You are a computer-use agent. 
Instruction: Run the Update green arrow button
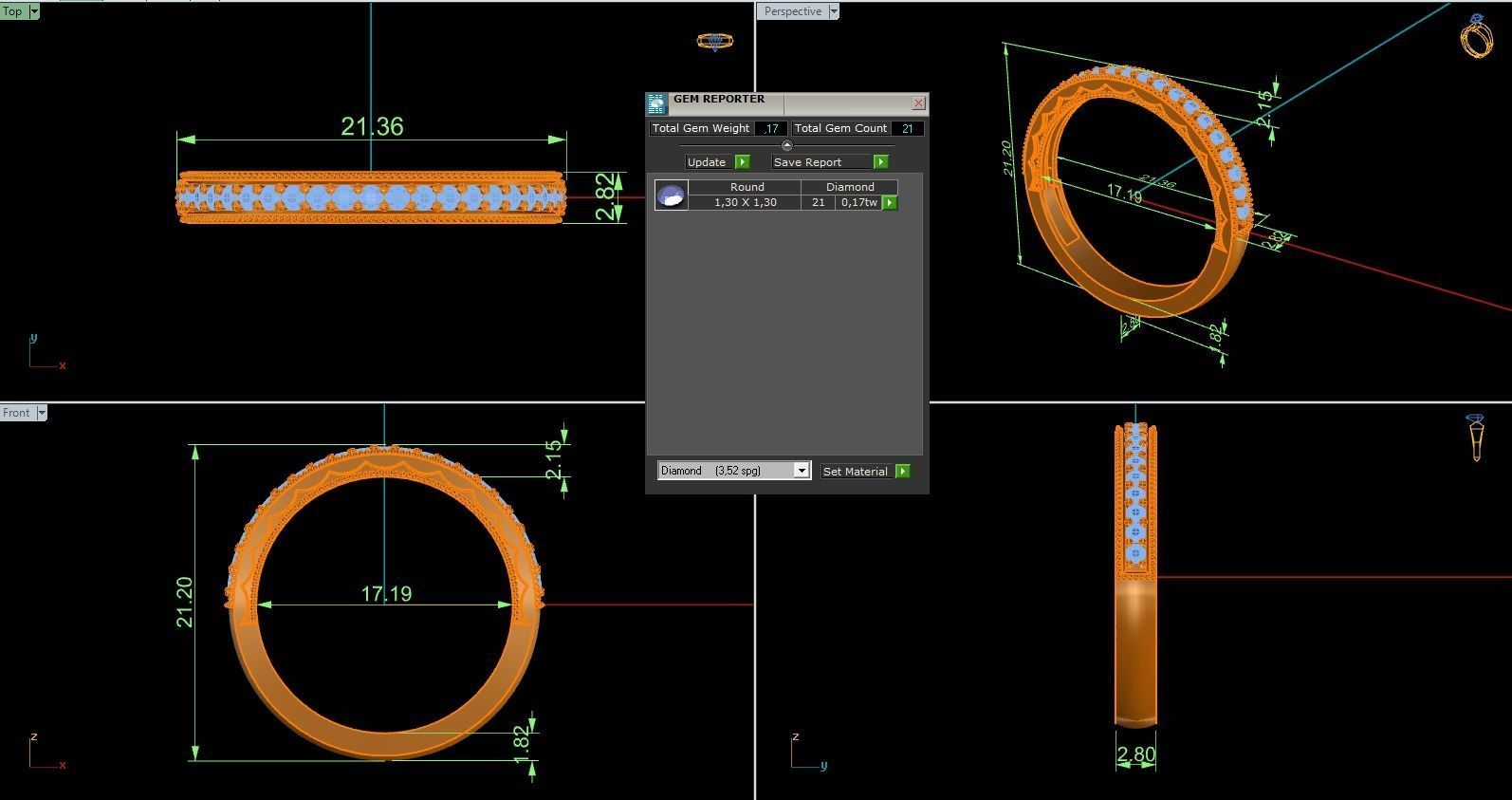743,162
